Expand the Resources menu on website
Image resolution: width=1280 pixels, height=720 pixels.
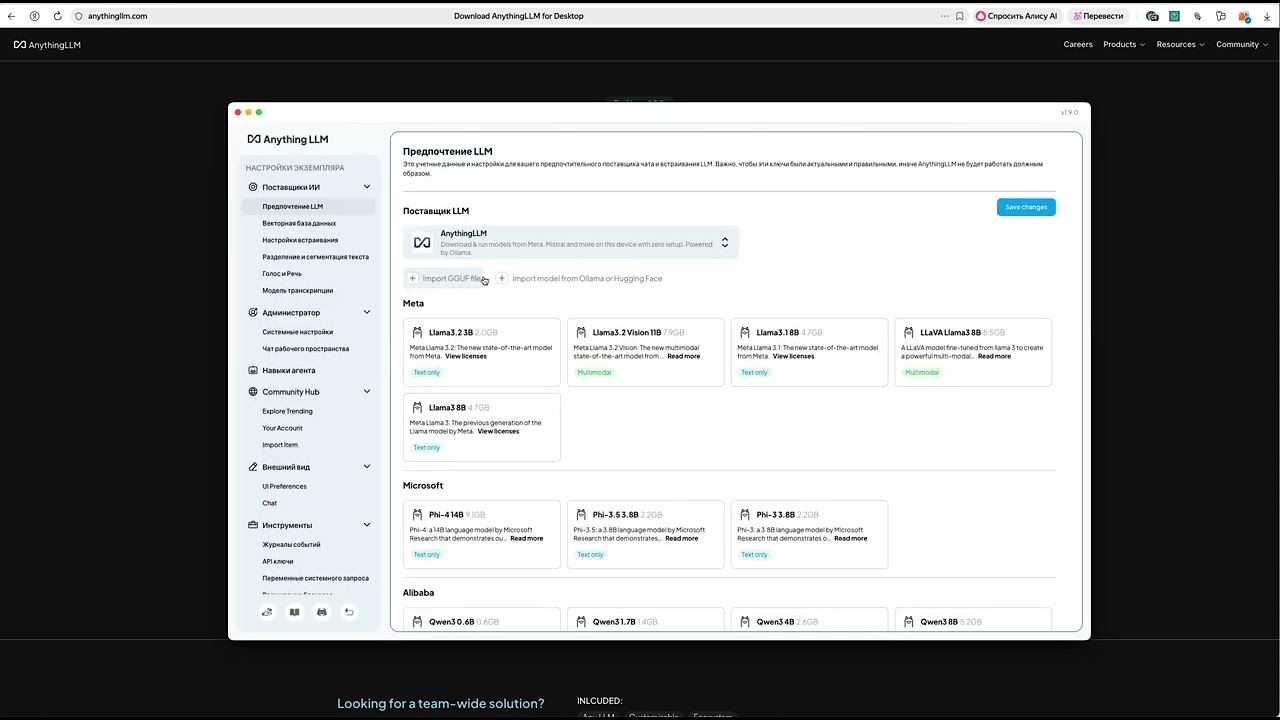1180,44
